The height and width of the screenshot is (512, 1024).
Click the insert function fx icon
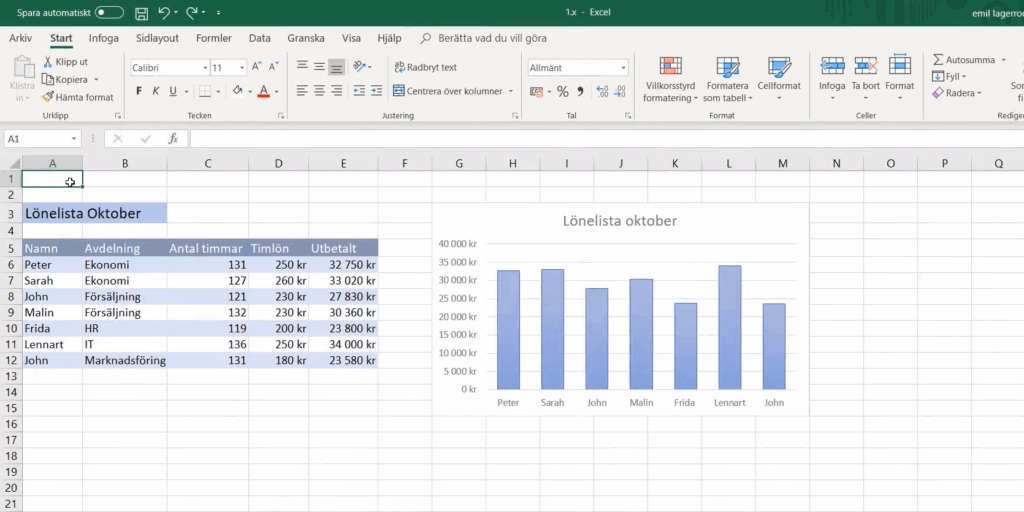coord(172,139)
